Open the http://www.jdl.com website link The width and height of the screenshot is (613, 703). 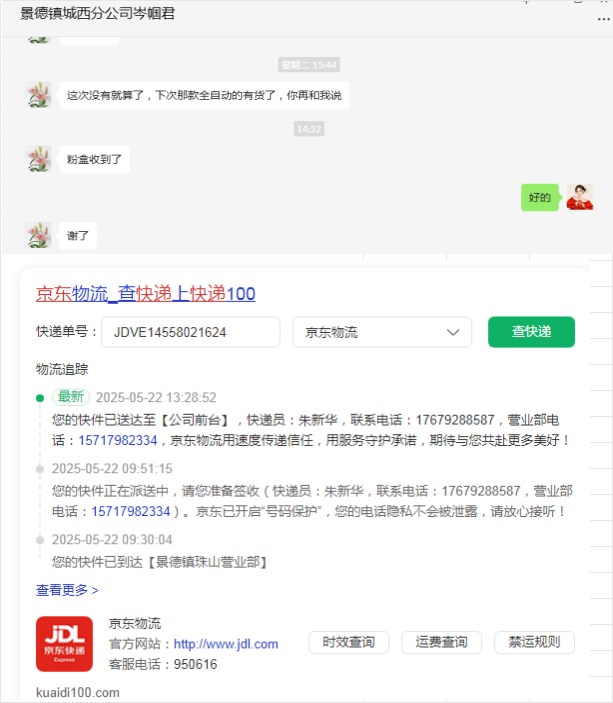point(226,644)
